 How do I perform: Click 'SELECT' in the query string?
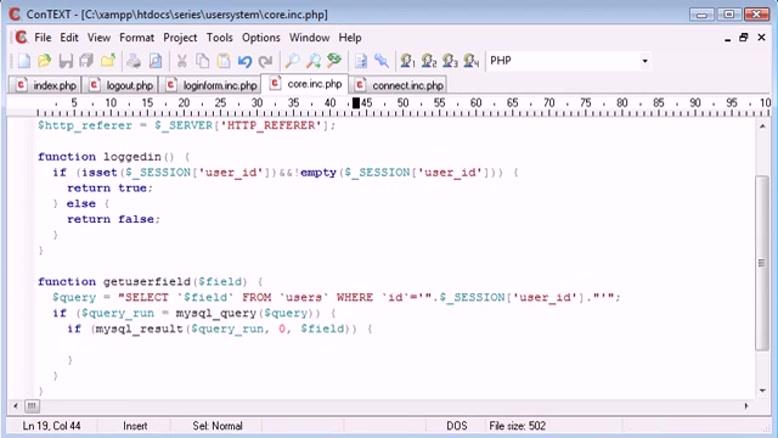pos(147,297)
